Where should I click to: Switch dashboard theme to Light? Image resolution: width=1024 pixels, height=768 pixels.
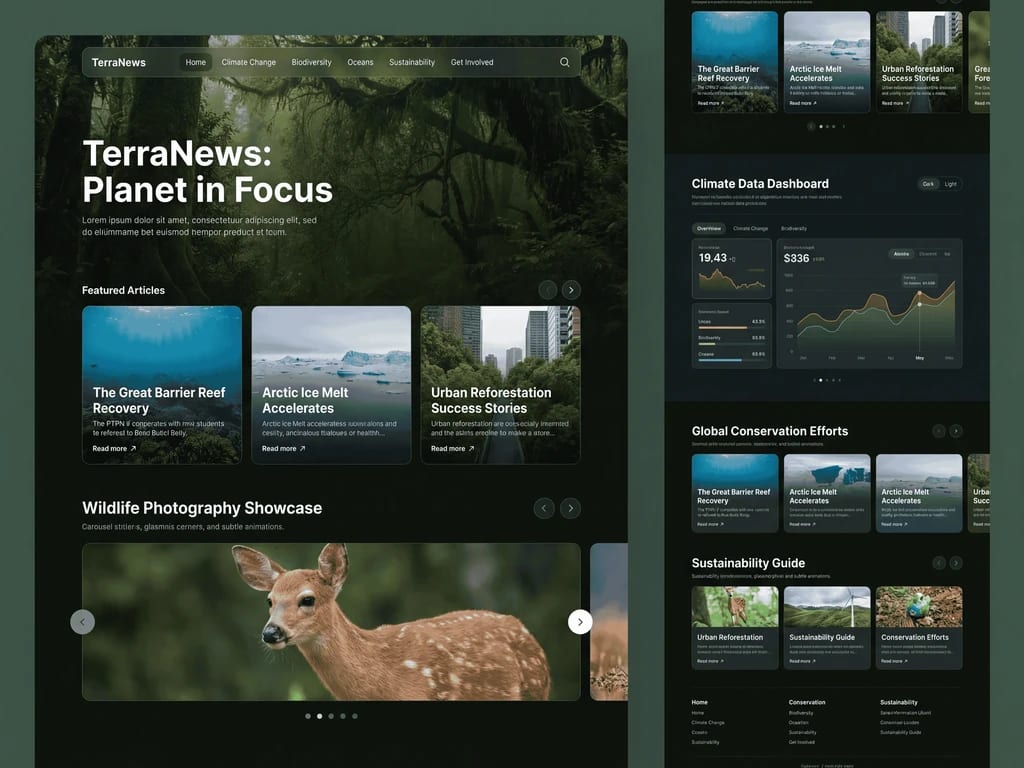950,184
